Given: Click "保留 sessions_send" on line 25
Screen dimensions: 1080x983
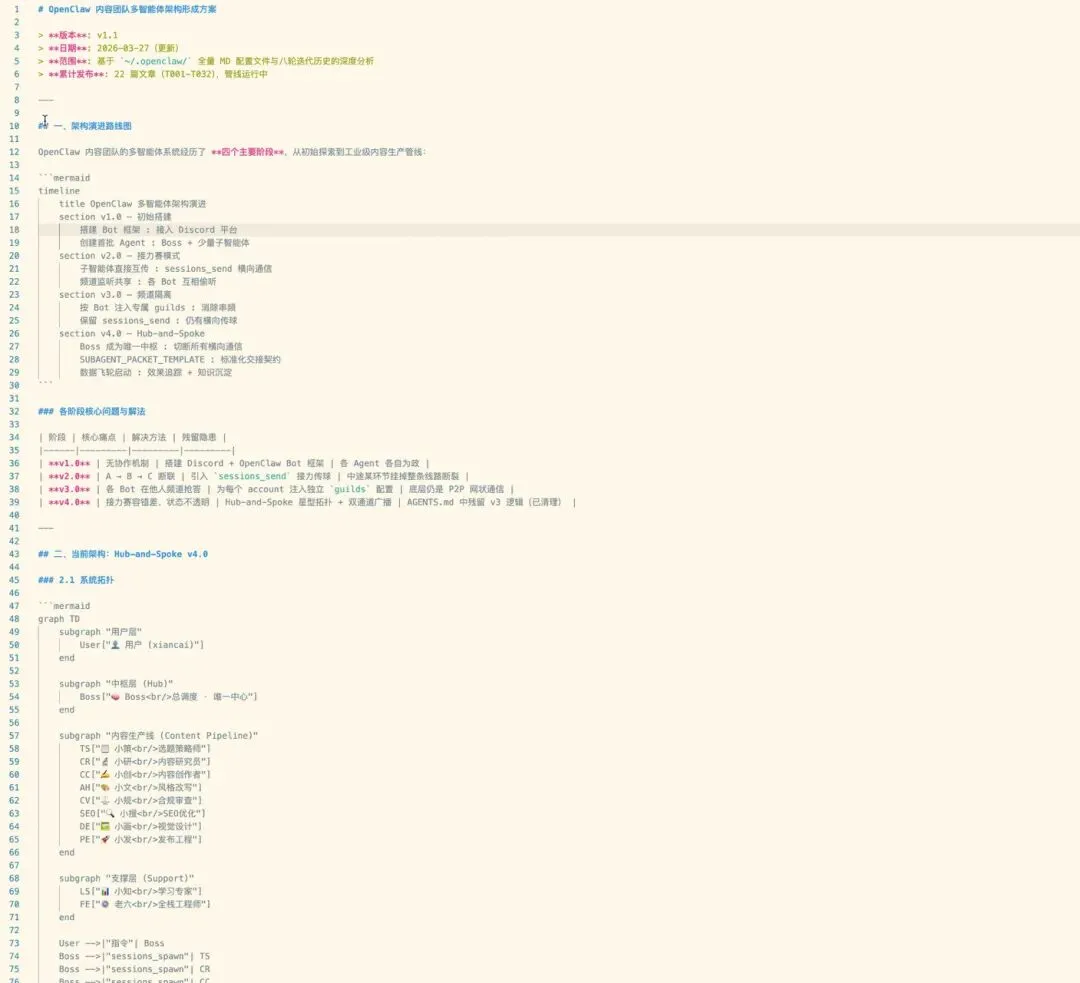Looking at the screenshot, I should click(x=125, y=320).
